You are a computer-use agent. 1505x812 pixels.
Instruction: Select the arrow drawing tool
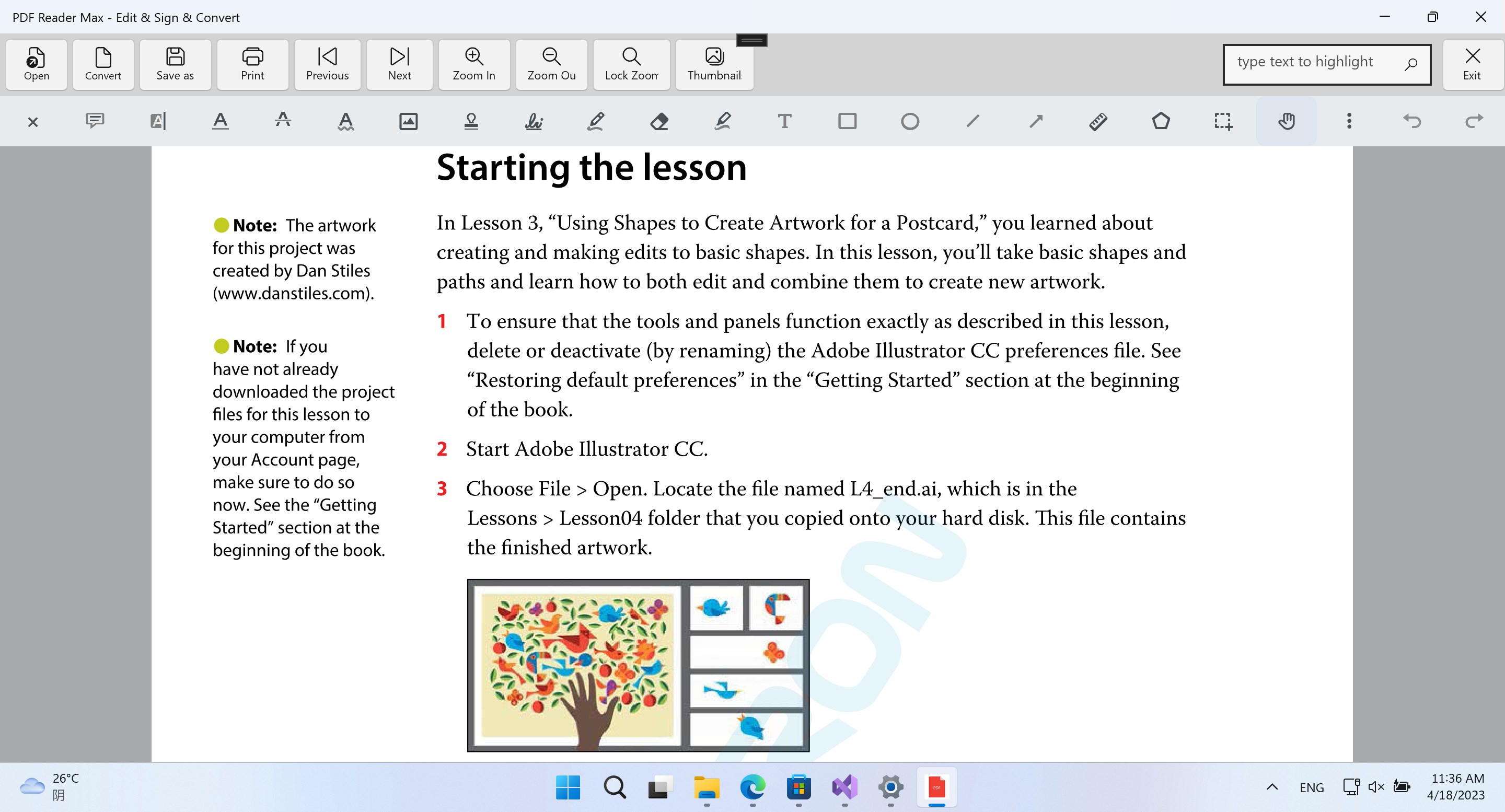1036,122
